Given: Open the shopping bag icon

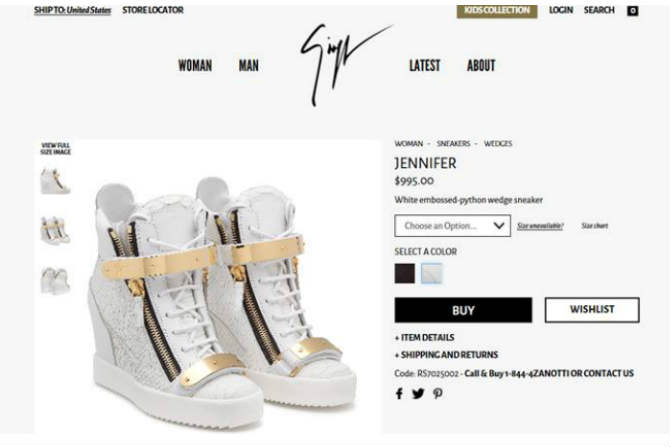Looking at the screenshot, I should pos(632,11).
